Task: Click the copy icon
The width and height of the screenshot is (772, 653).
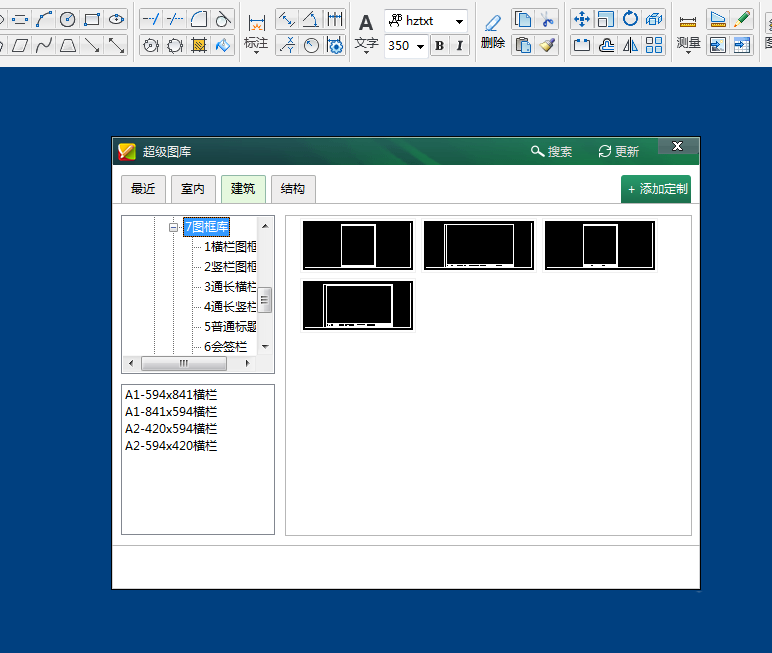Action: (x=523, y=20)
